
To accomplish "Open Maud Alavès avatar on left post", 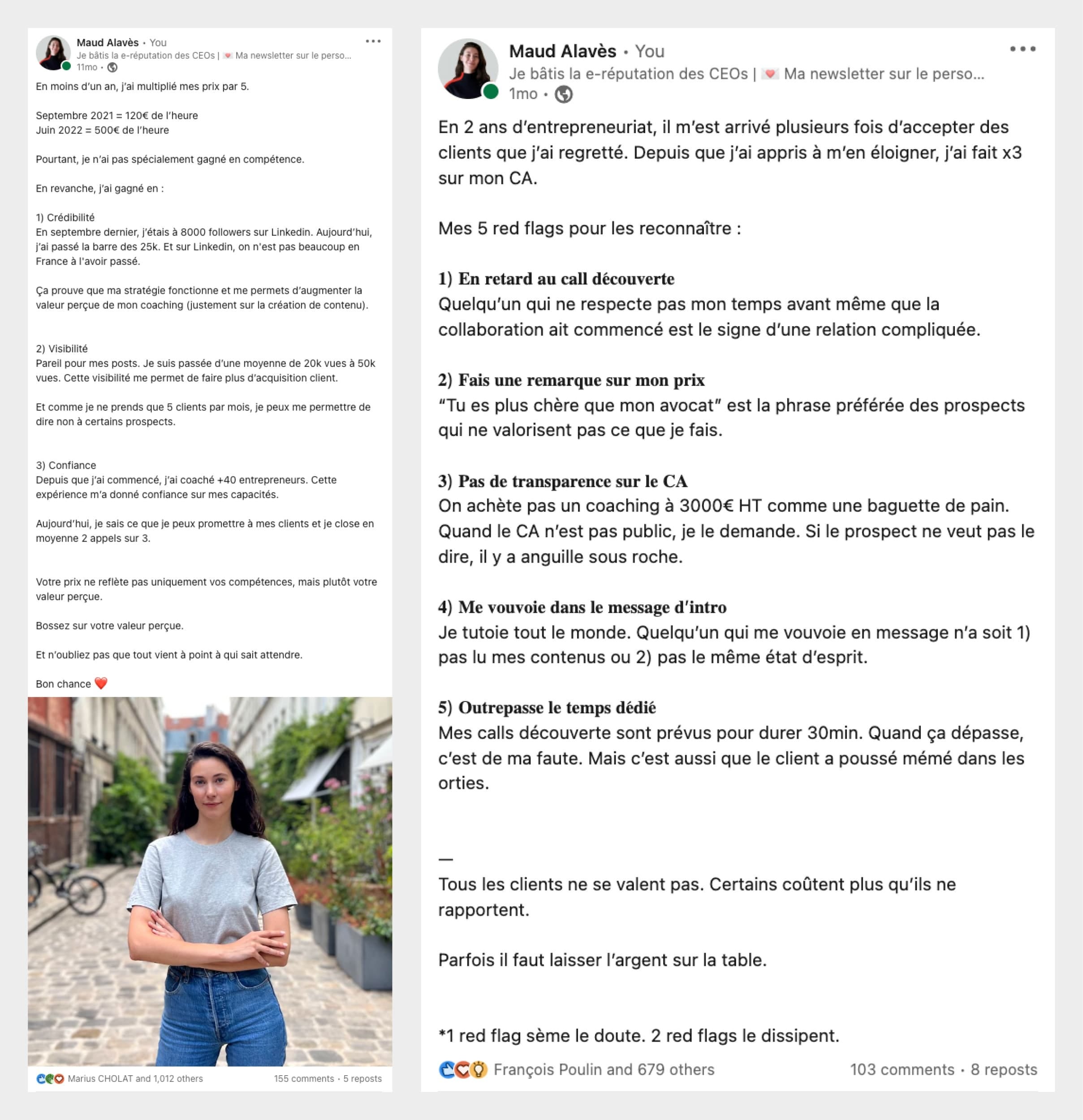I will 53,52.
